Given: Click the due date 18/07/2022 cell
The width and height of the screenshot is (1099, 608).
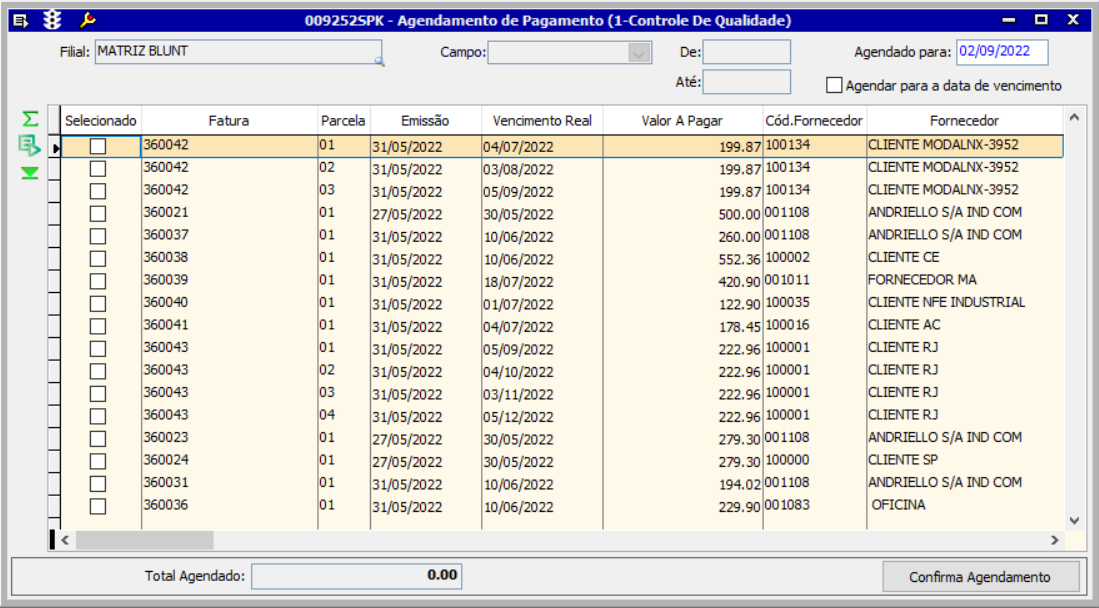Looking at the screenshot, I should [x=542, y=281].
